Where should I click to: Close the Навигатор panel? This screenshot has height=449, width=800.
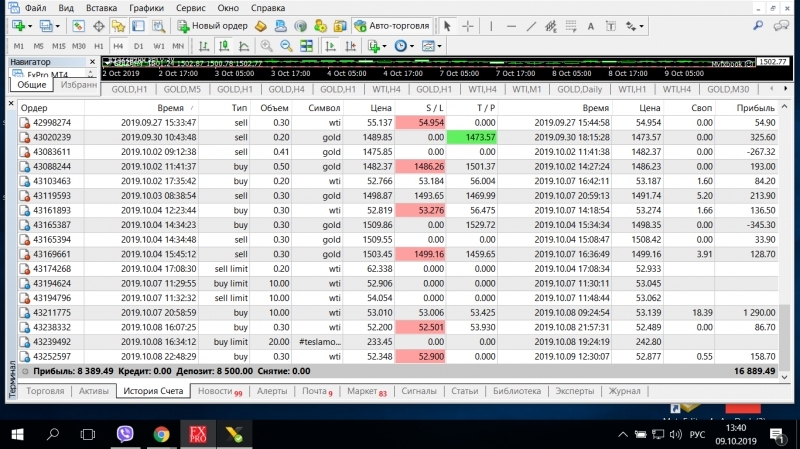tap(93, 62)
